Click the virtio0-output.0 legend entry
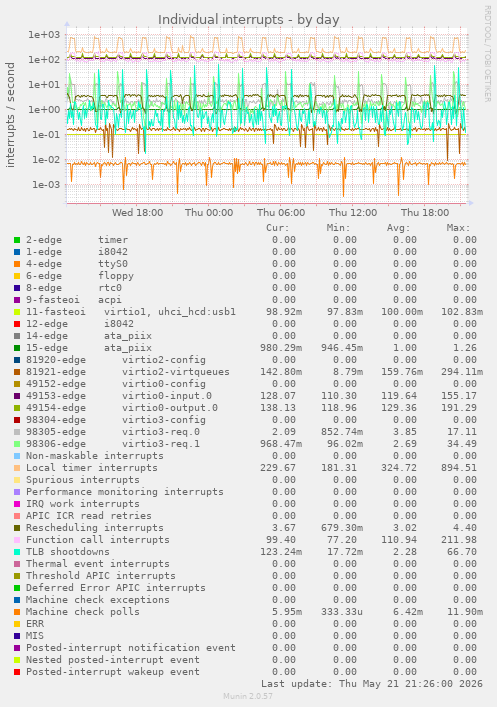The image size is (497, 707). click(x=122, y=408)
